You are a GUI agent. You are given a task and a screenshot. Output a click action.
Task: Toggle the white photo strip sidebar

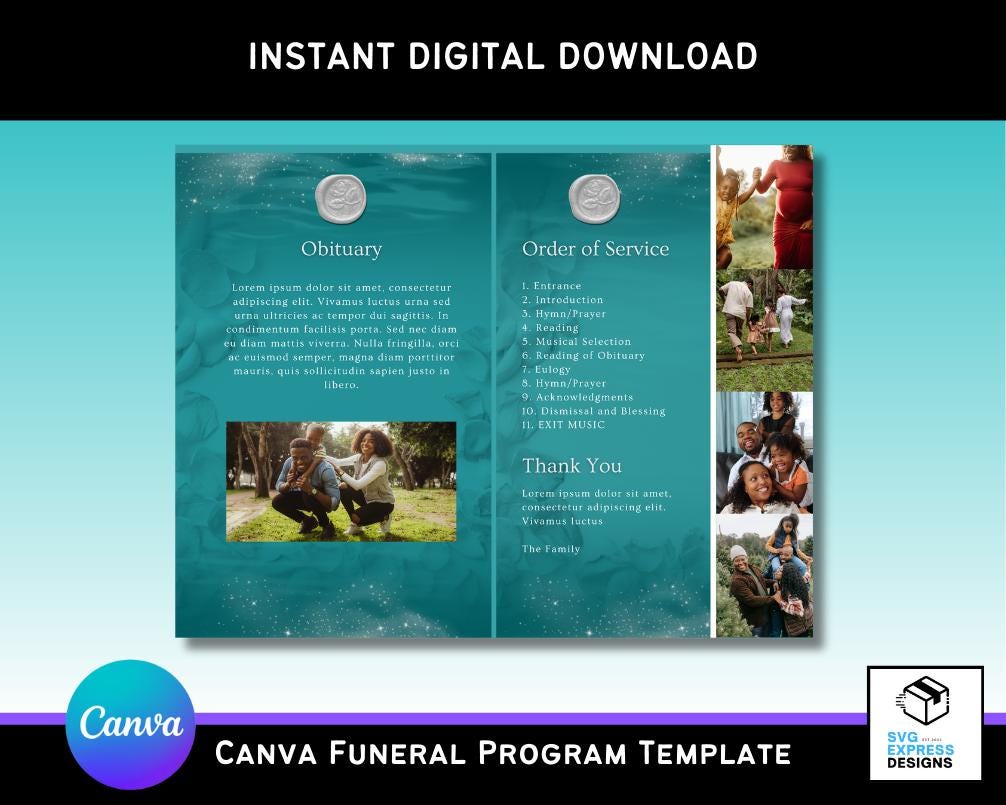point(764,390)
